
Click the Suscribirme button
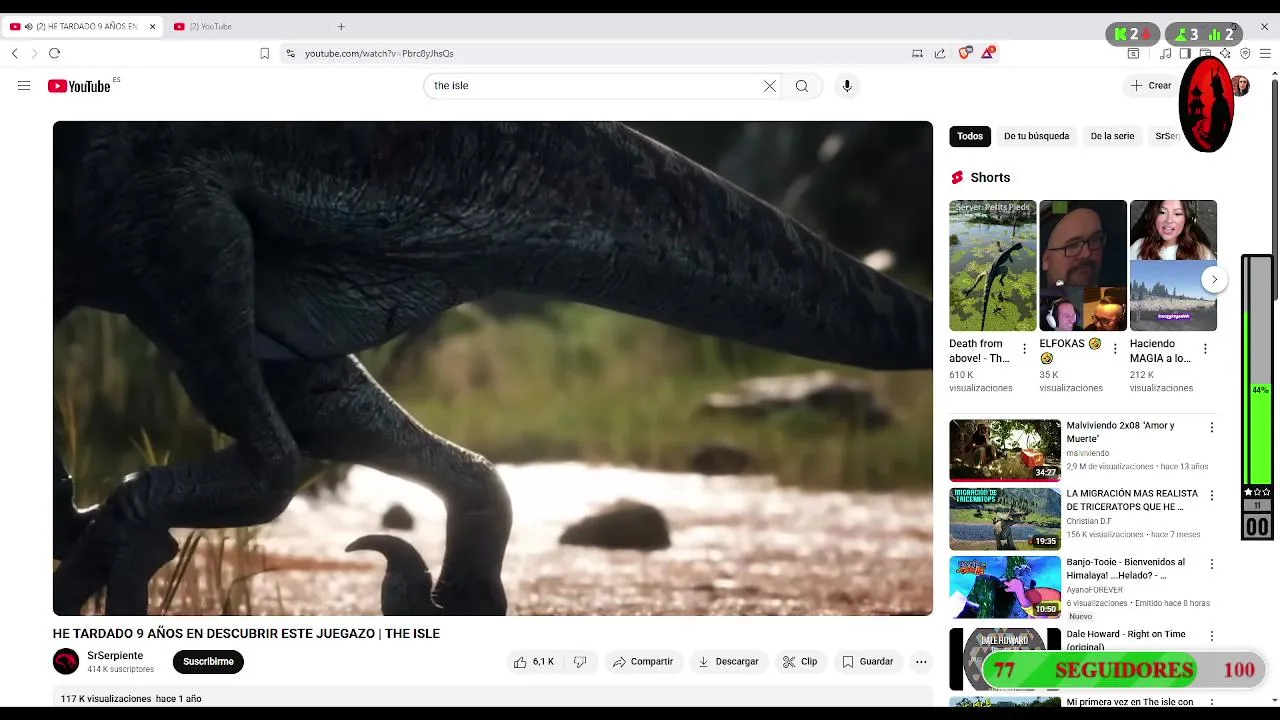[x=208, y=662]
